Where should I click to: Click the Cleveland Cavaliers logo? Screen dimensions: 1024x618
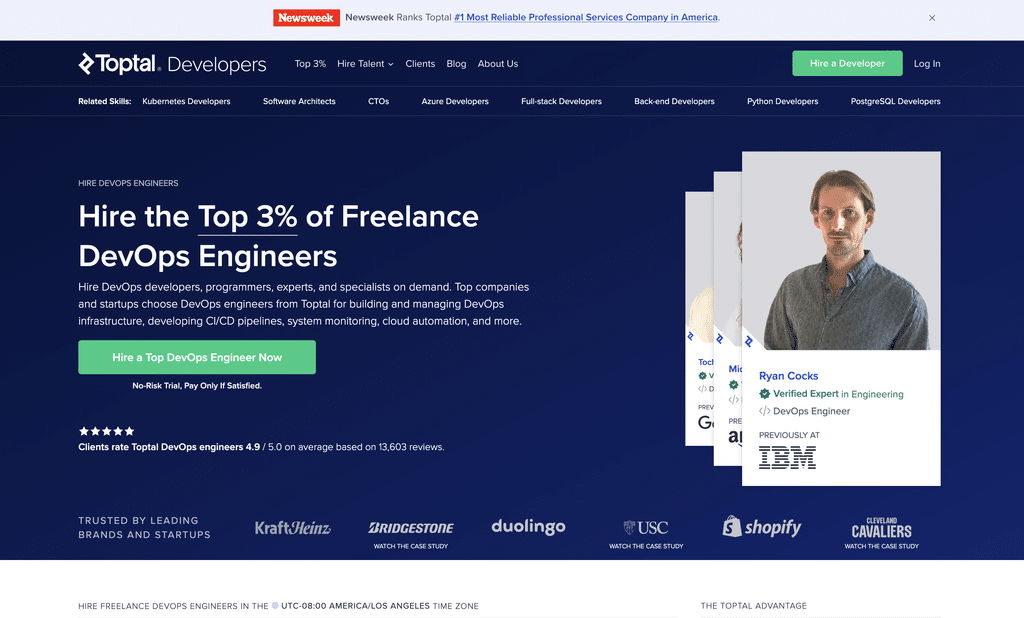tap(881, 529)
